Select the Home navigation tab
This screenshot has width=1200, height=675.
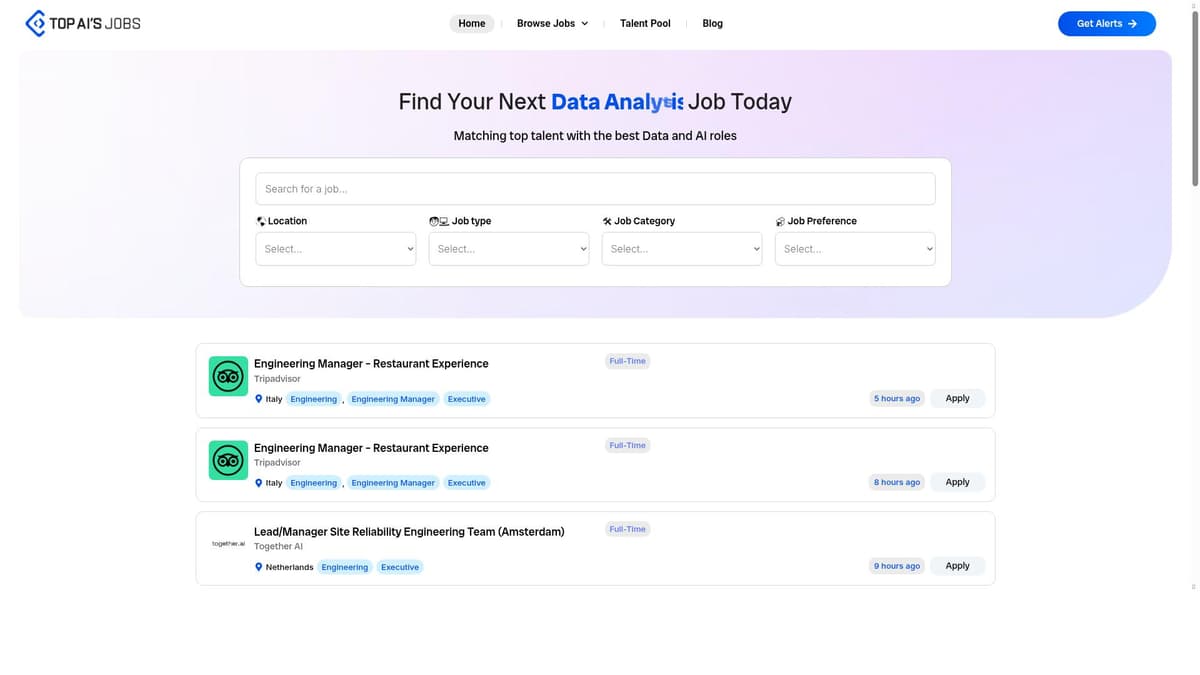tap(471, 23)
